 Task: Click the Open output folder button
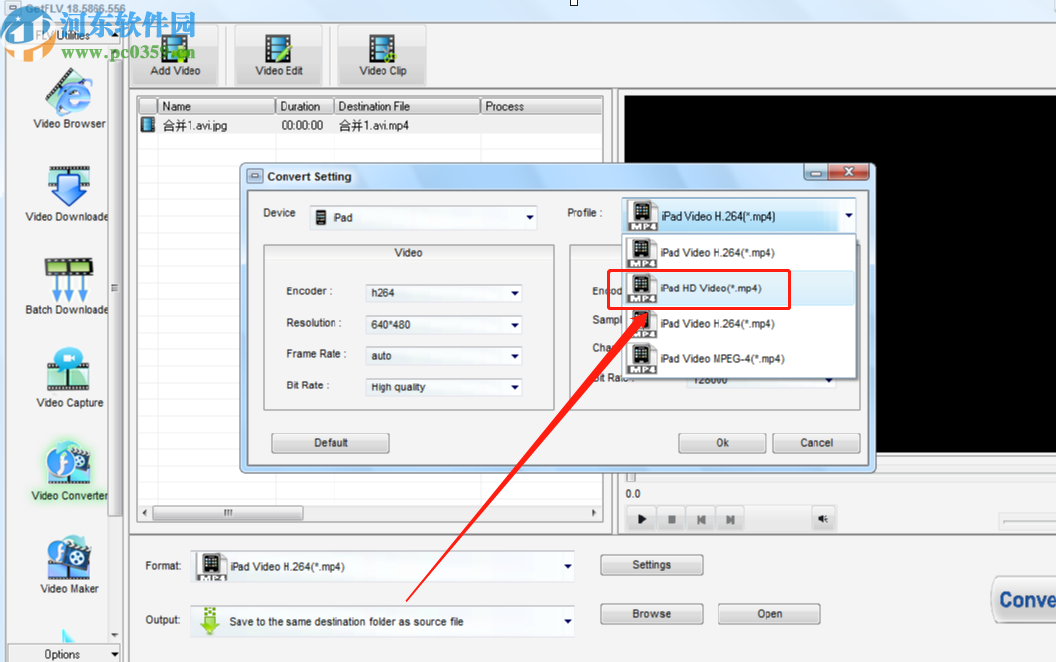769,614
